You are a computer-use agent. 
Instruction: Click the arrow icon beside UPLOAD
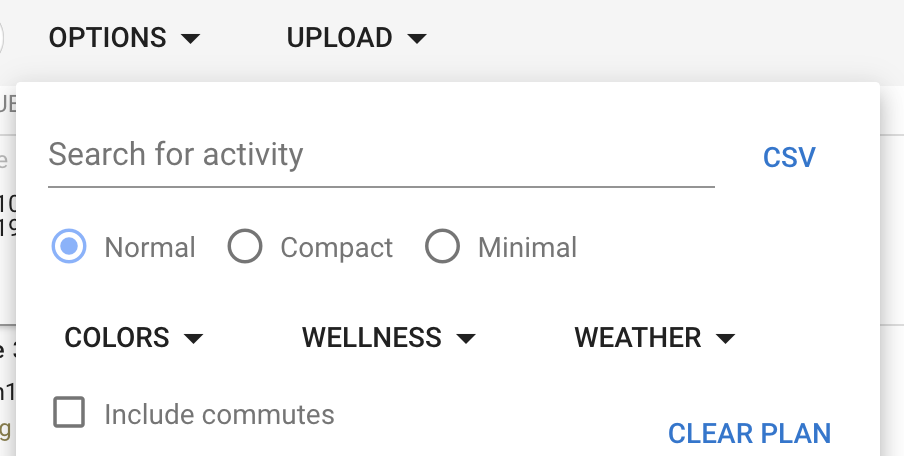[417, 39]
